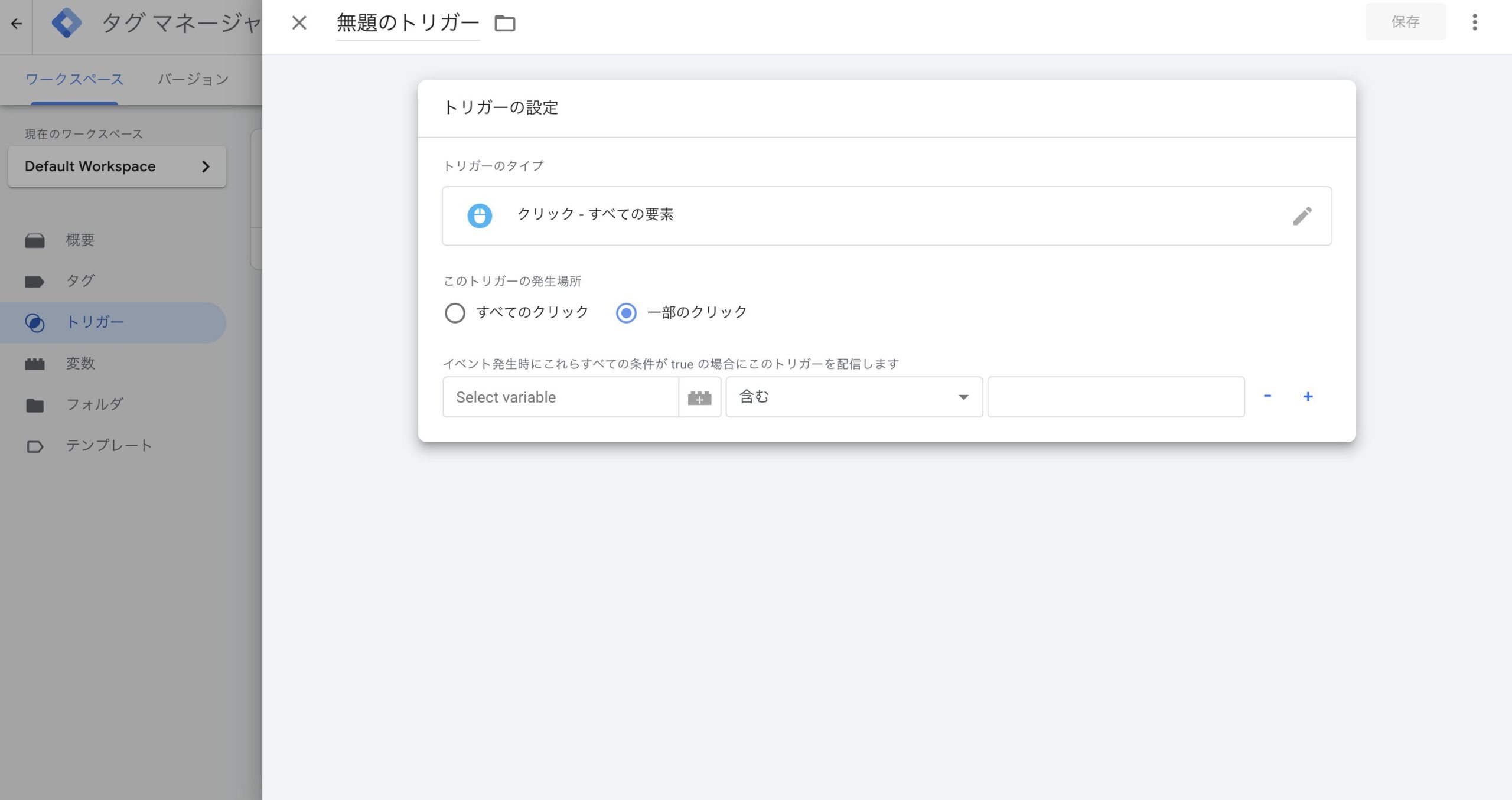This screenshot has width=1512, height=800.
Task: Click the 保存 save button
Action: click(1405, 22)
